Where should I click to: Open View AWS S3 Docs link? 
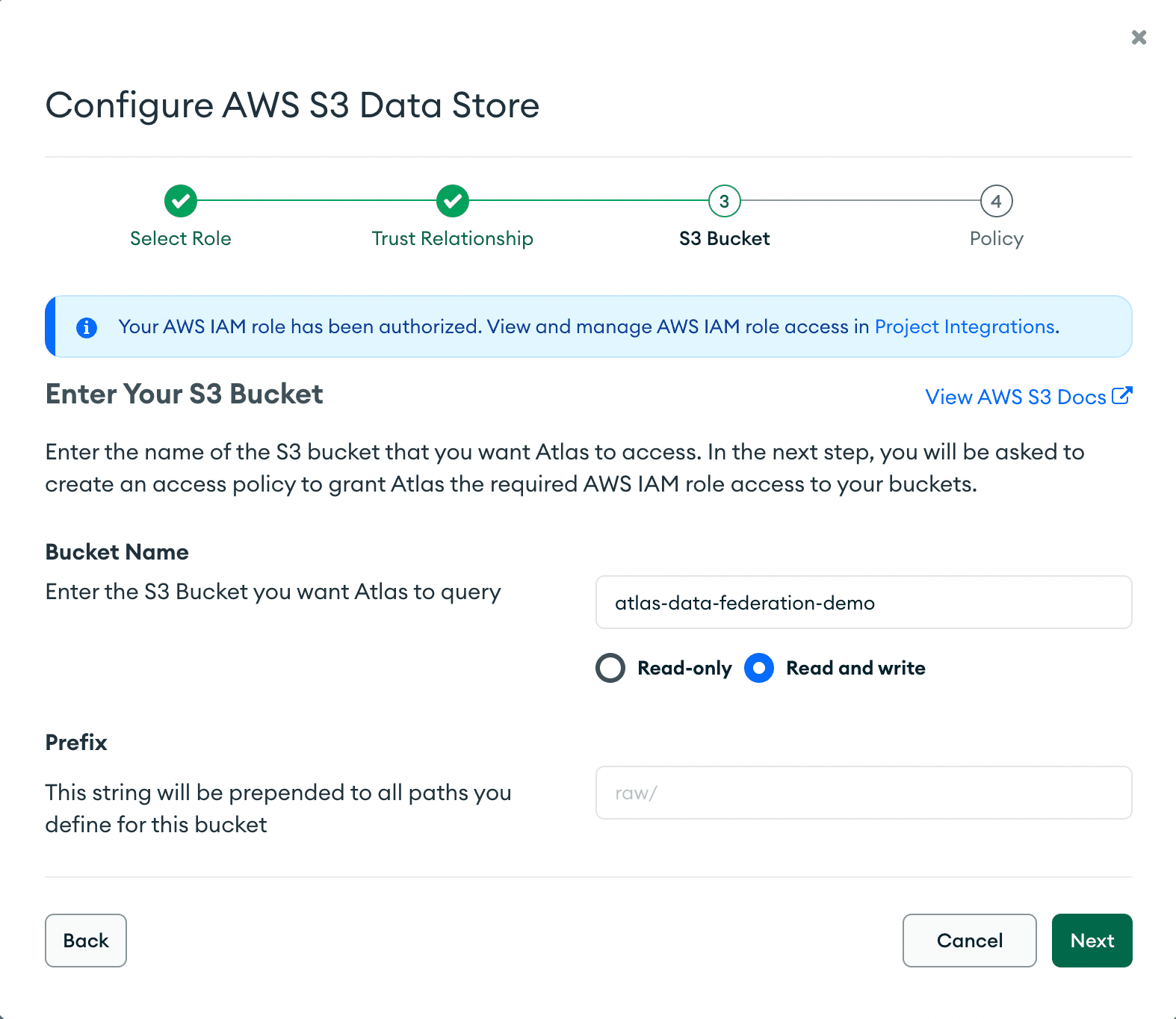[x=1015, y=397]
